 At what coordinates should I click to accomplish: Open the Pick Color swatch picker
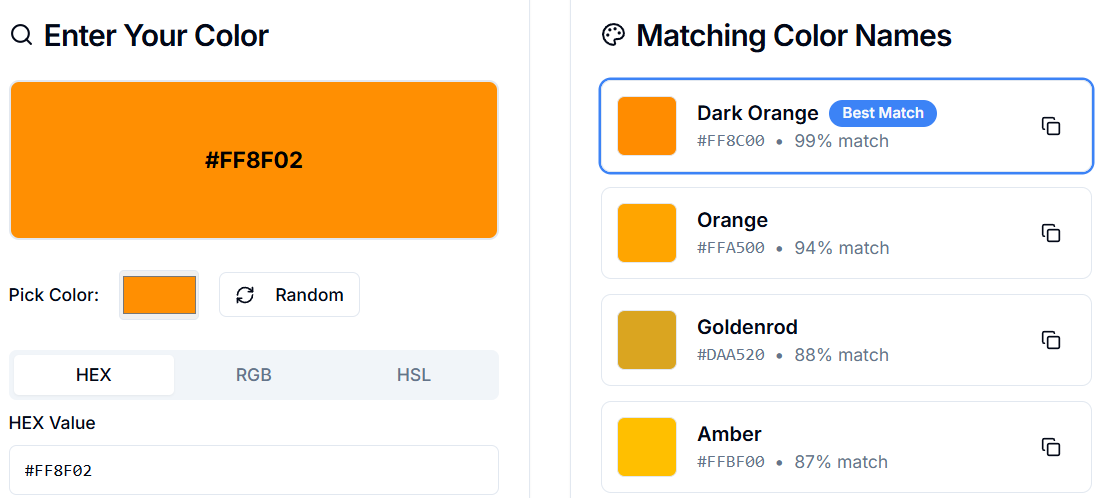click(x=159, y=295)
